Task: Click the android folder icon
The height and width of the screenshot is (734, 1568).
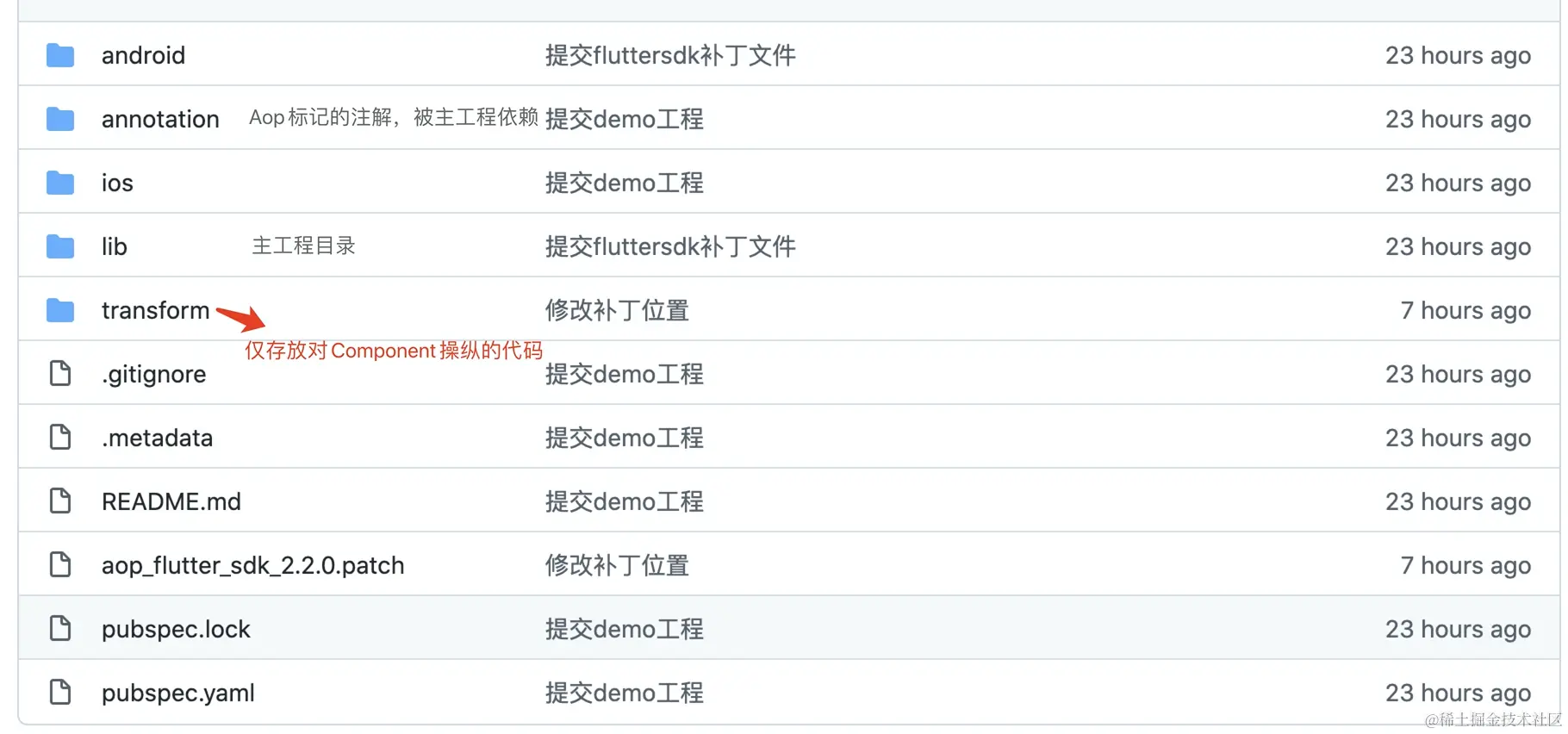Action: pos(59,55)
